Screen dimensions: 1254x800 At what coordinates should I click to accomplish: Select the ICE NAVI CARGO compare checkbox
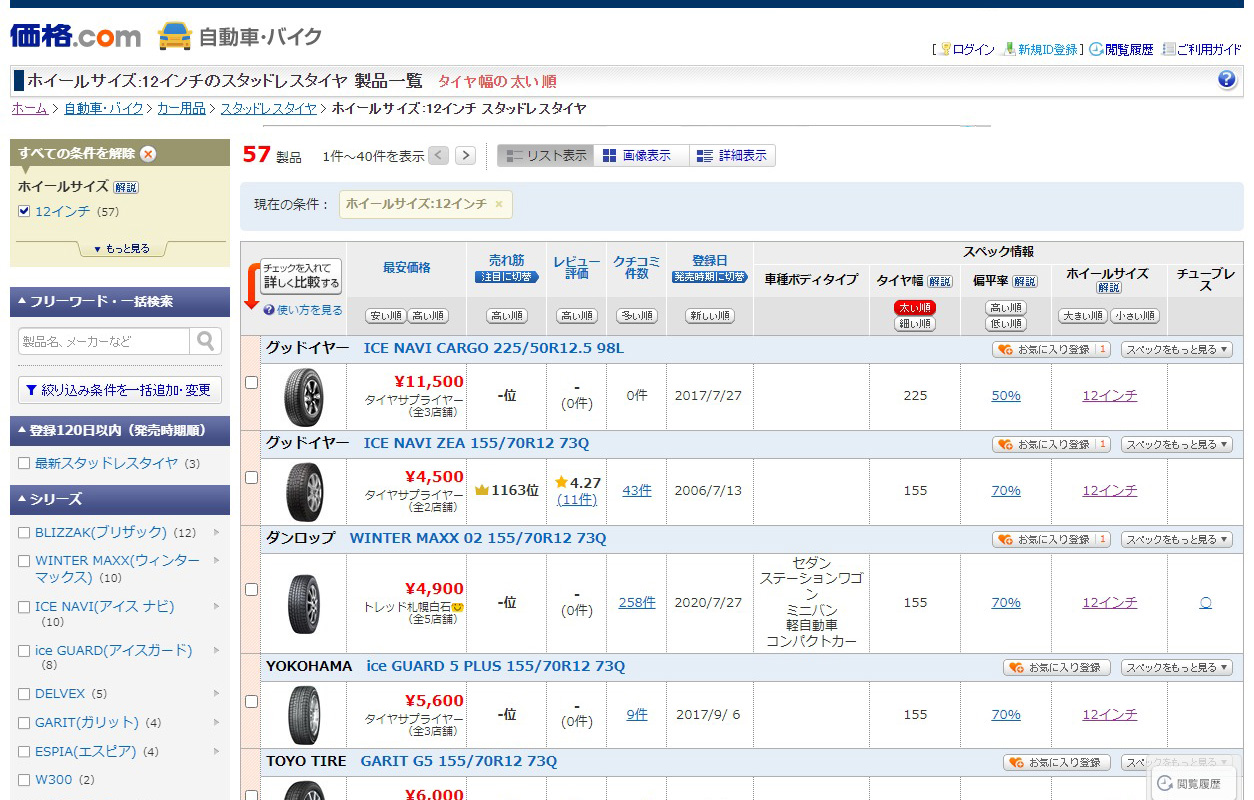(251, 382)
